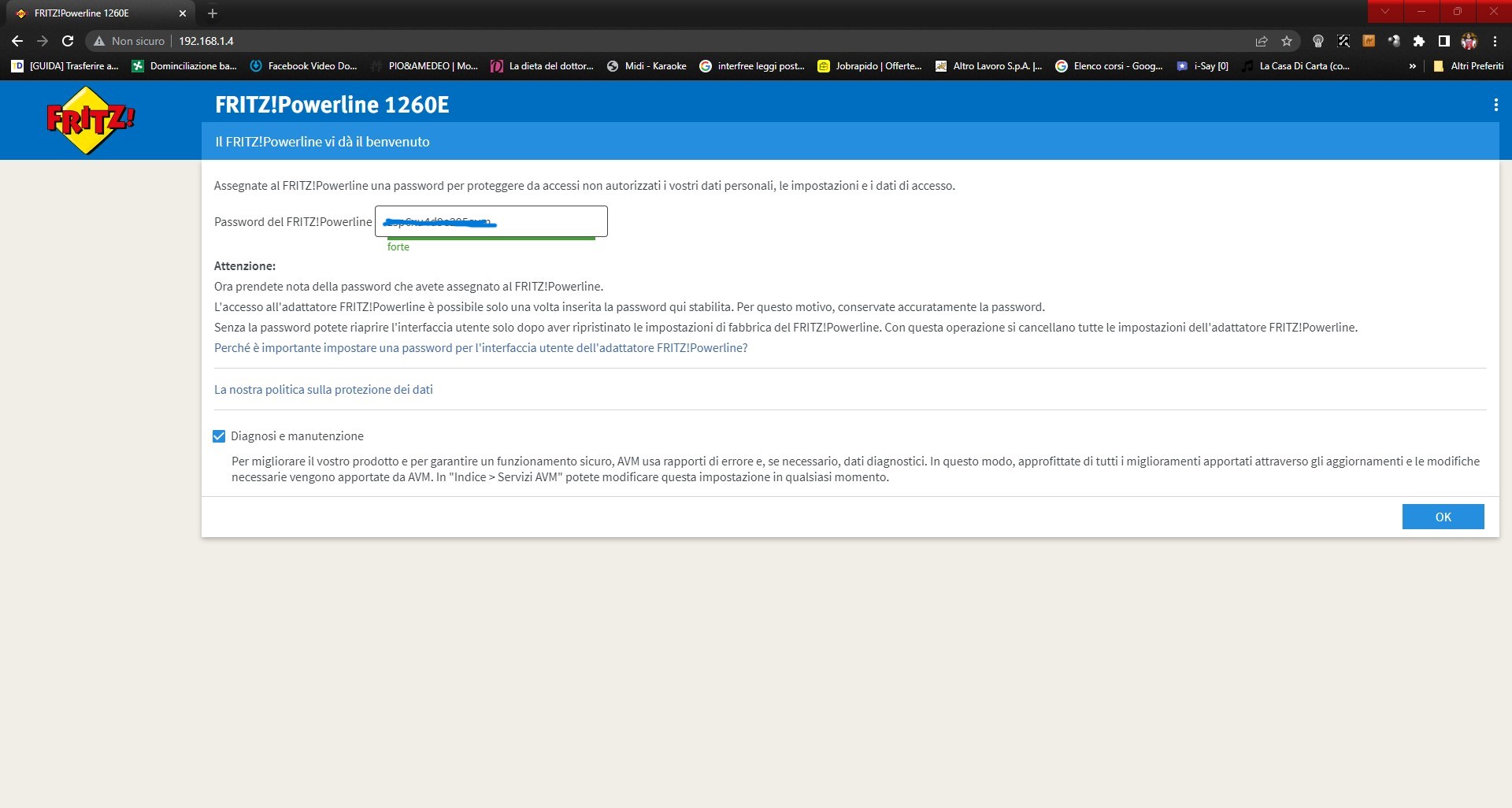Open La nostra politica sulla protezione dei dati
1512x808 pixels.
coord(324,390)
